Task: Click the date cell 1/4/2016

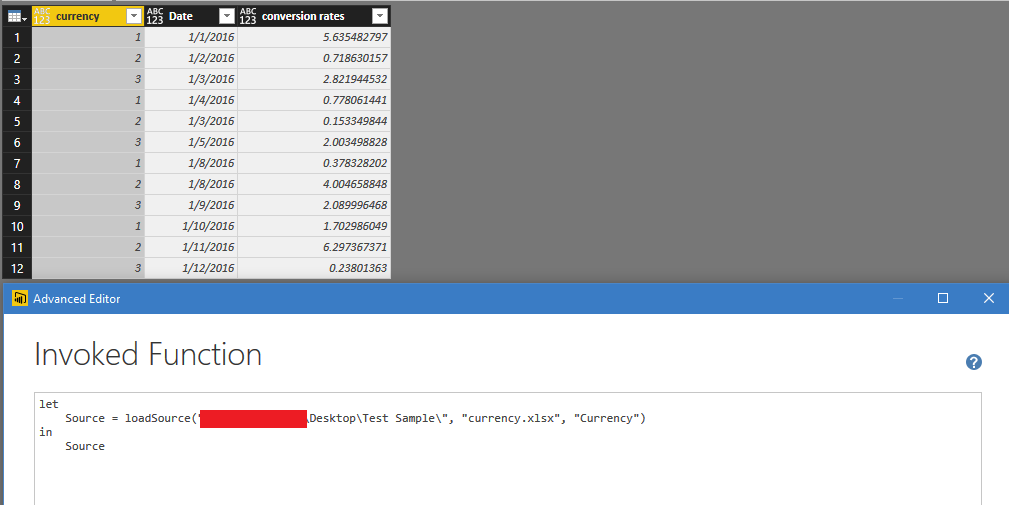Action: pyautogui.click(x=191, y=100)
